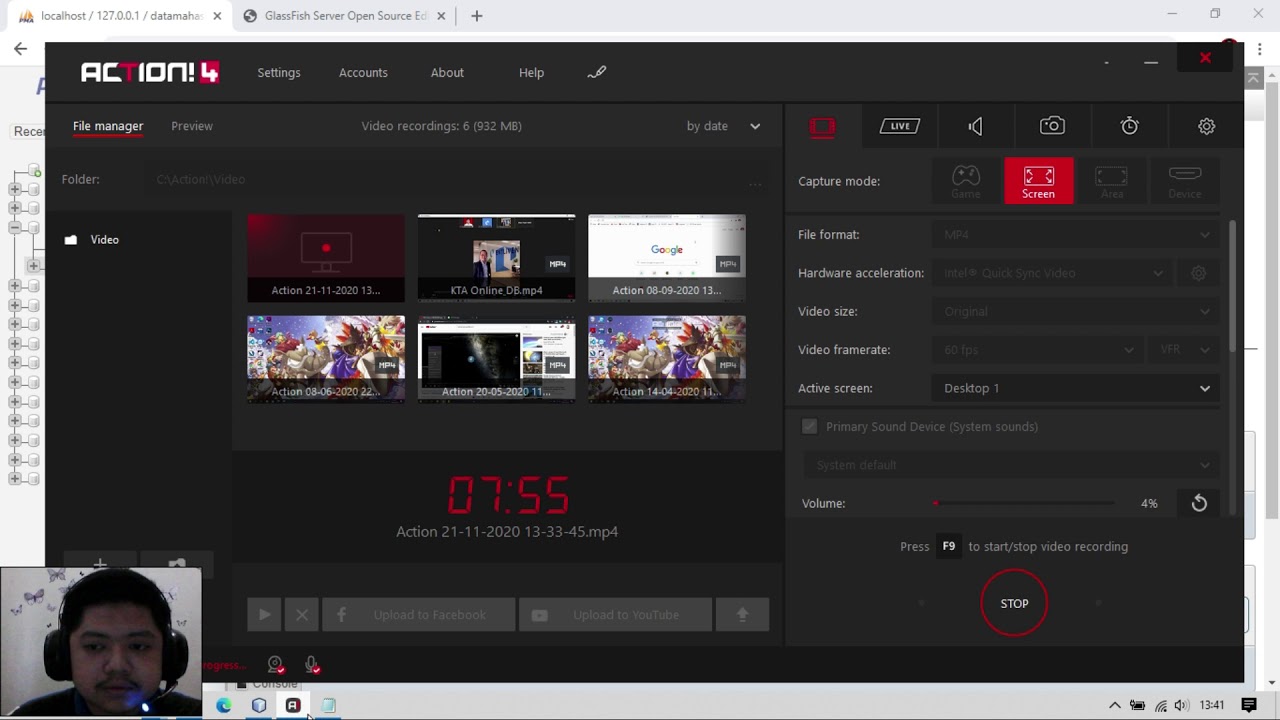1280x720 pixels.
Task: Click Upload to Facebook button
Action: click(418, 615)
